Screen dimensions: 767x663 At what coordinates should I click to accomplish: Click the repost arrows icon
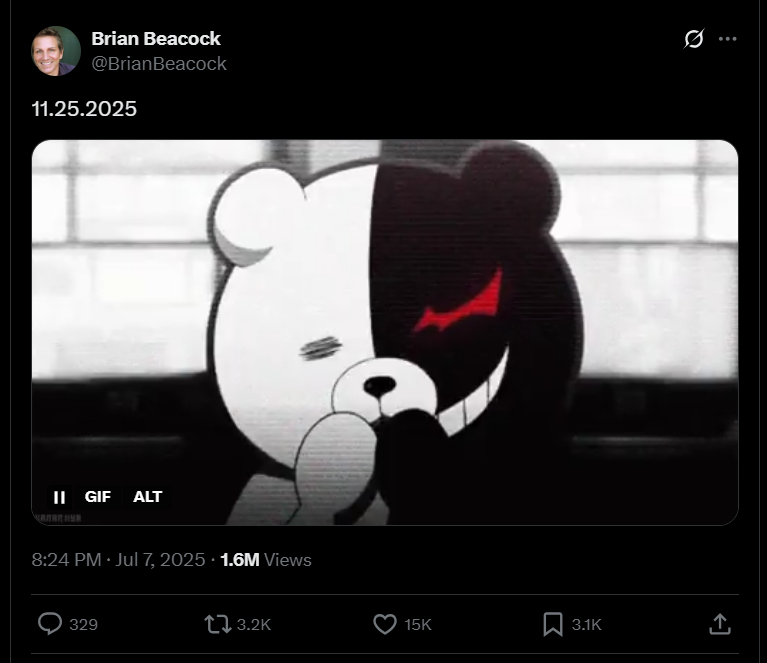[218, 624]
